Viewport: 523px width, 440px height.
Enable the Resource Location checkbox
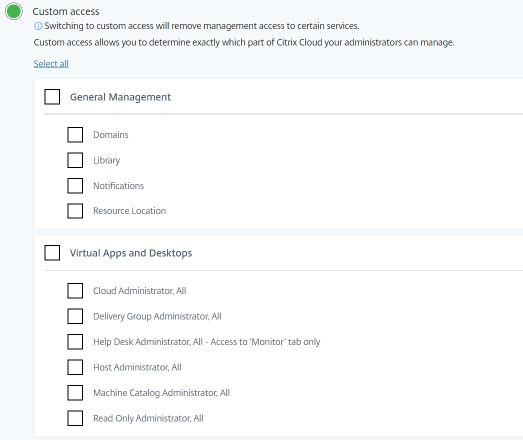[x=75, y=211]
